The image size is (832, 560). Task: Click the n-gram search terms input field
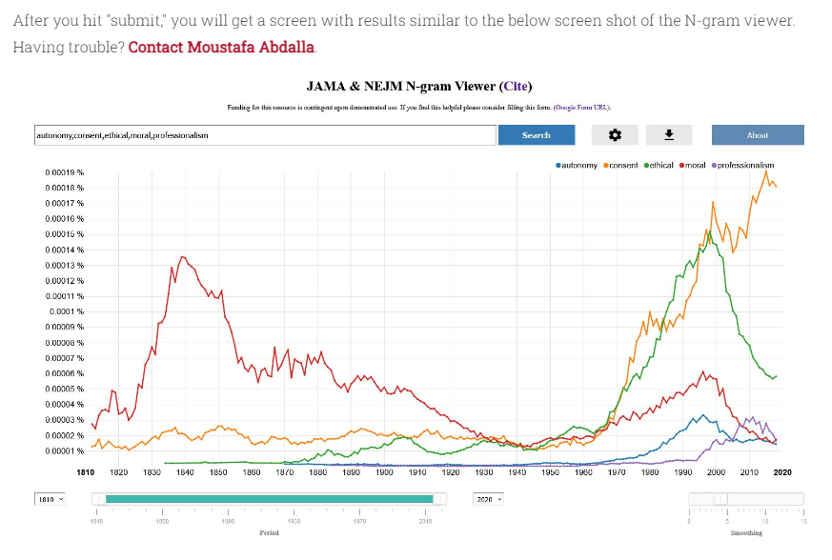point(263,135)
